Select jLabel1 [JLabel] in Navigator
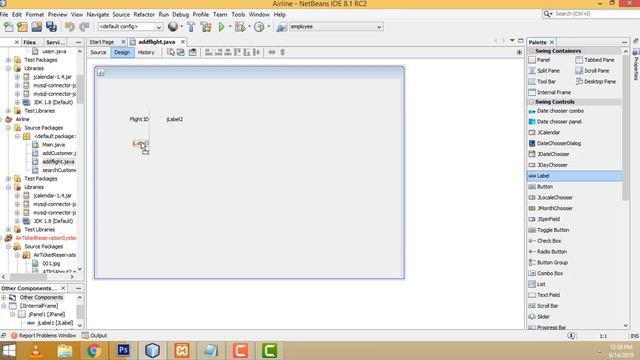Viewport: 640px width, 360px height. [55, 323]
